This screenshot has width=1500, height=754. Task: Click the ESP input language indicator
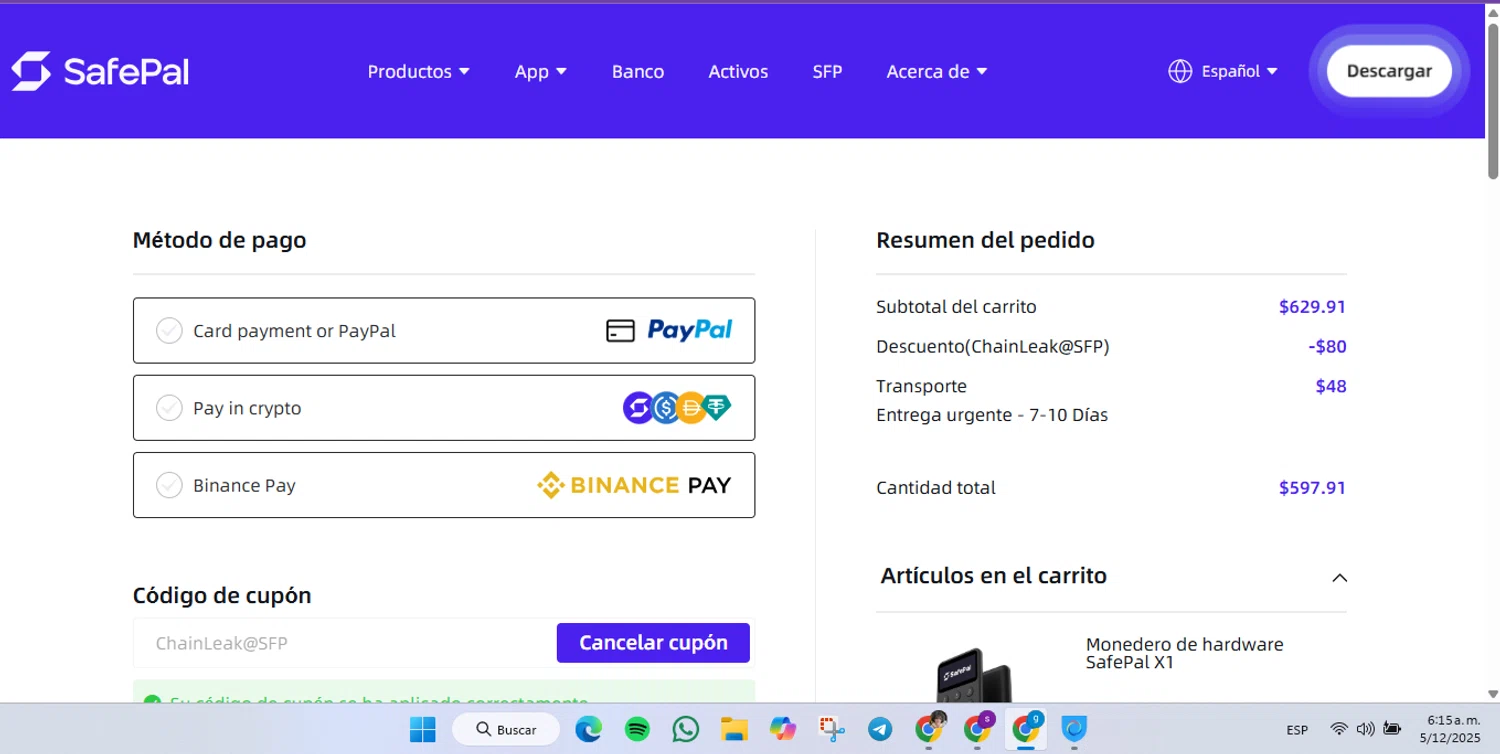click(1297, 730)
